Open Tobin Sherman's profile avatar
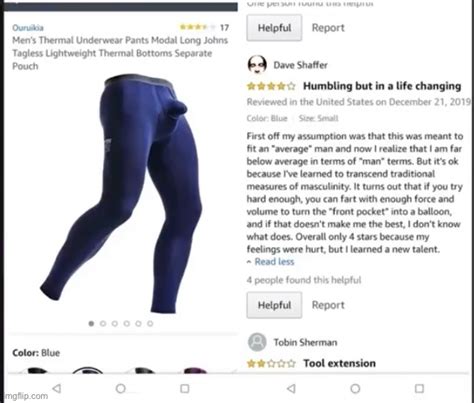The image size is (474, 403). pos(257,342)
